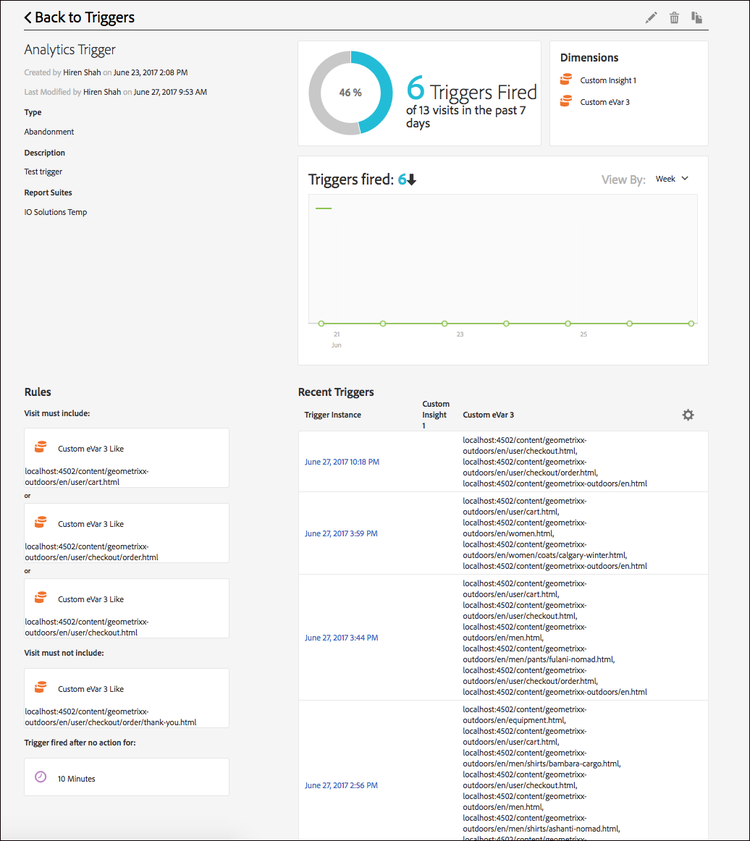This screenshot has width=750, height=841.
Task: Click database icon in cart.html rule
Action: (x=41, y=448)
